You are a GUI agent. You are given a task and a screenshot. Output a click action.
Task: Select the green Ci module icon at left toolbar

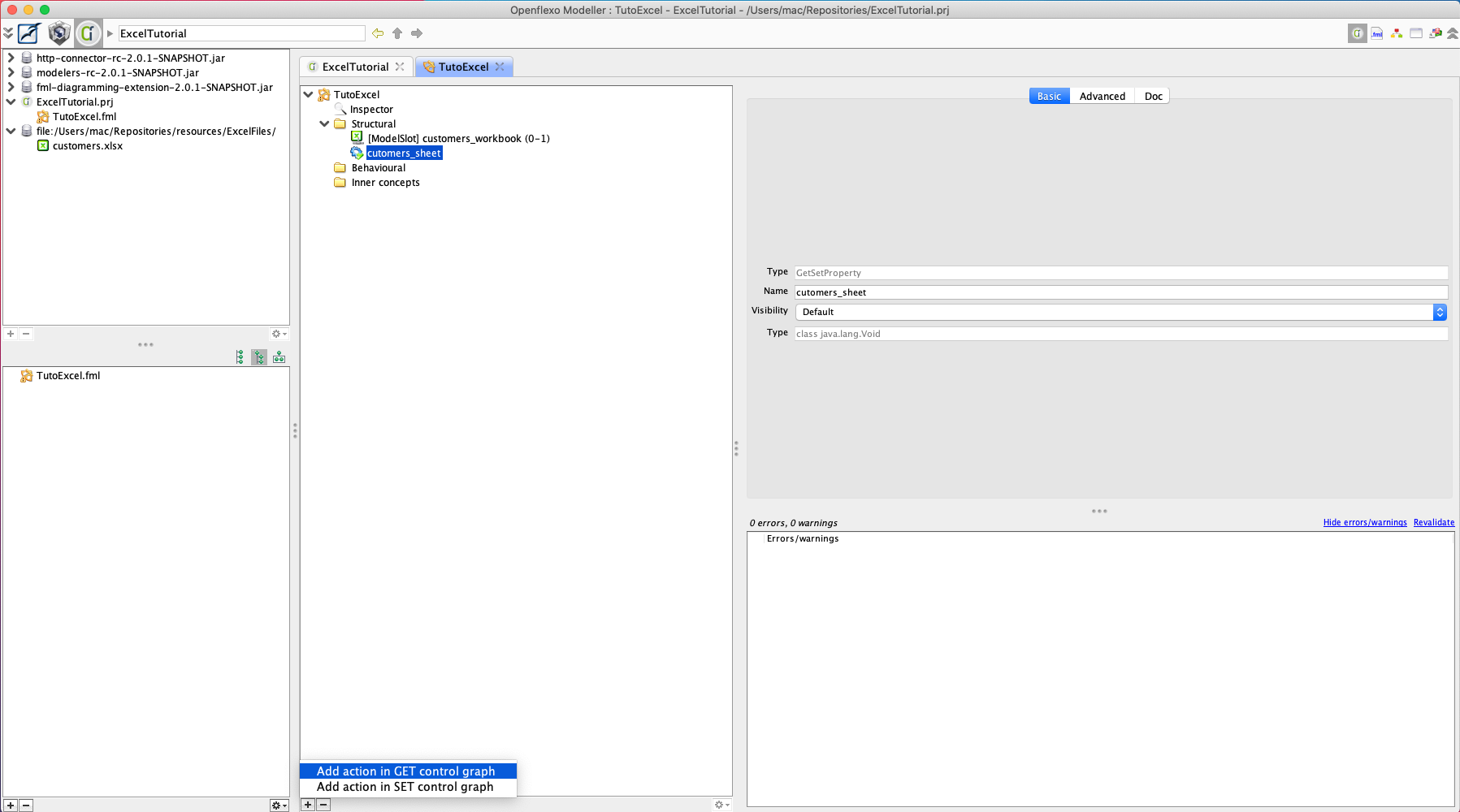[88, 33]
